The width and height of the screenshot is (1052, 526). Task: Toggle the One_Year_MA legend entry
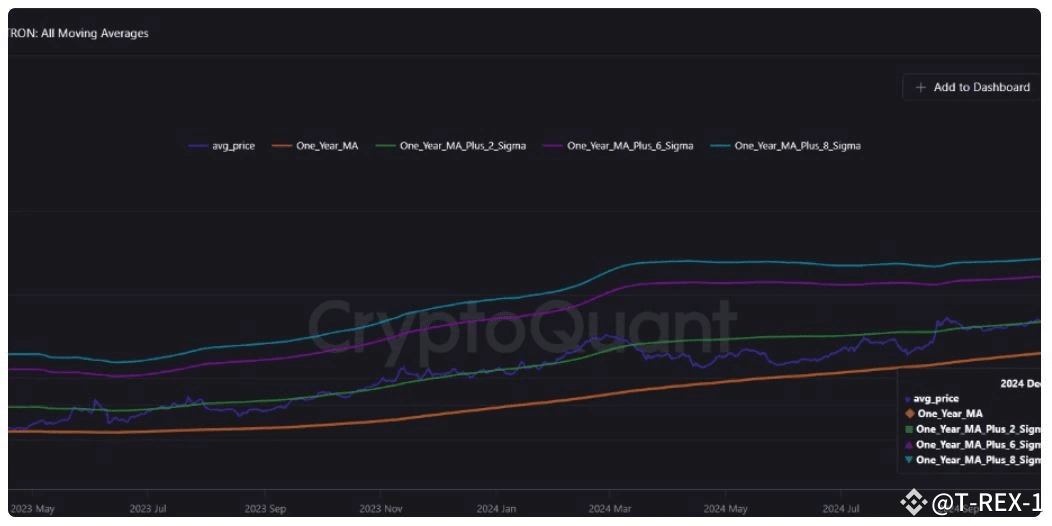[327, 146]
